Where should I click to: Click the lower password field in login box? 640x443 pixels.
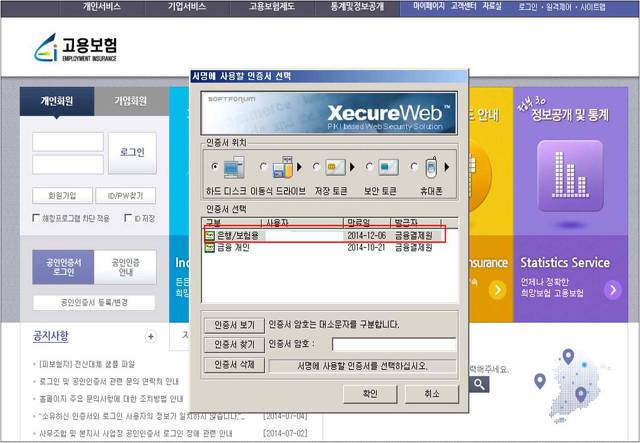coord(68,165)
